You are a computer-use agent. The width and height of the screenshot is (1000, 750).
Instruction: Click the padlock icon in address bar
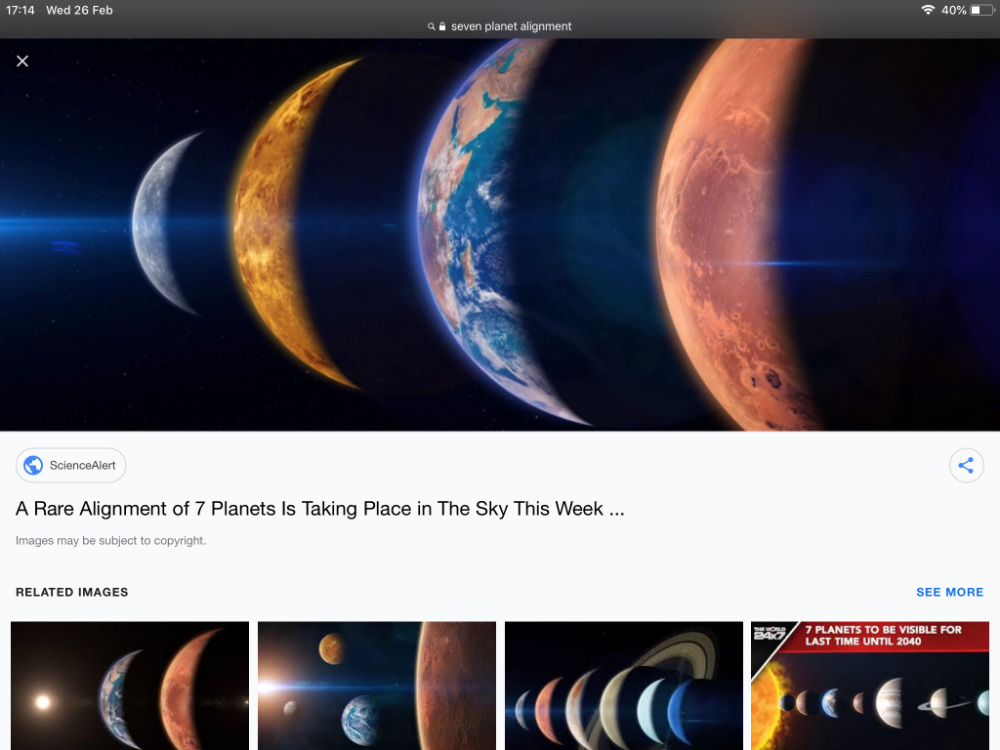click(442, 26)
